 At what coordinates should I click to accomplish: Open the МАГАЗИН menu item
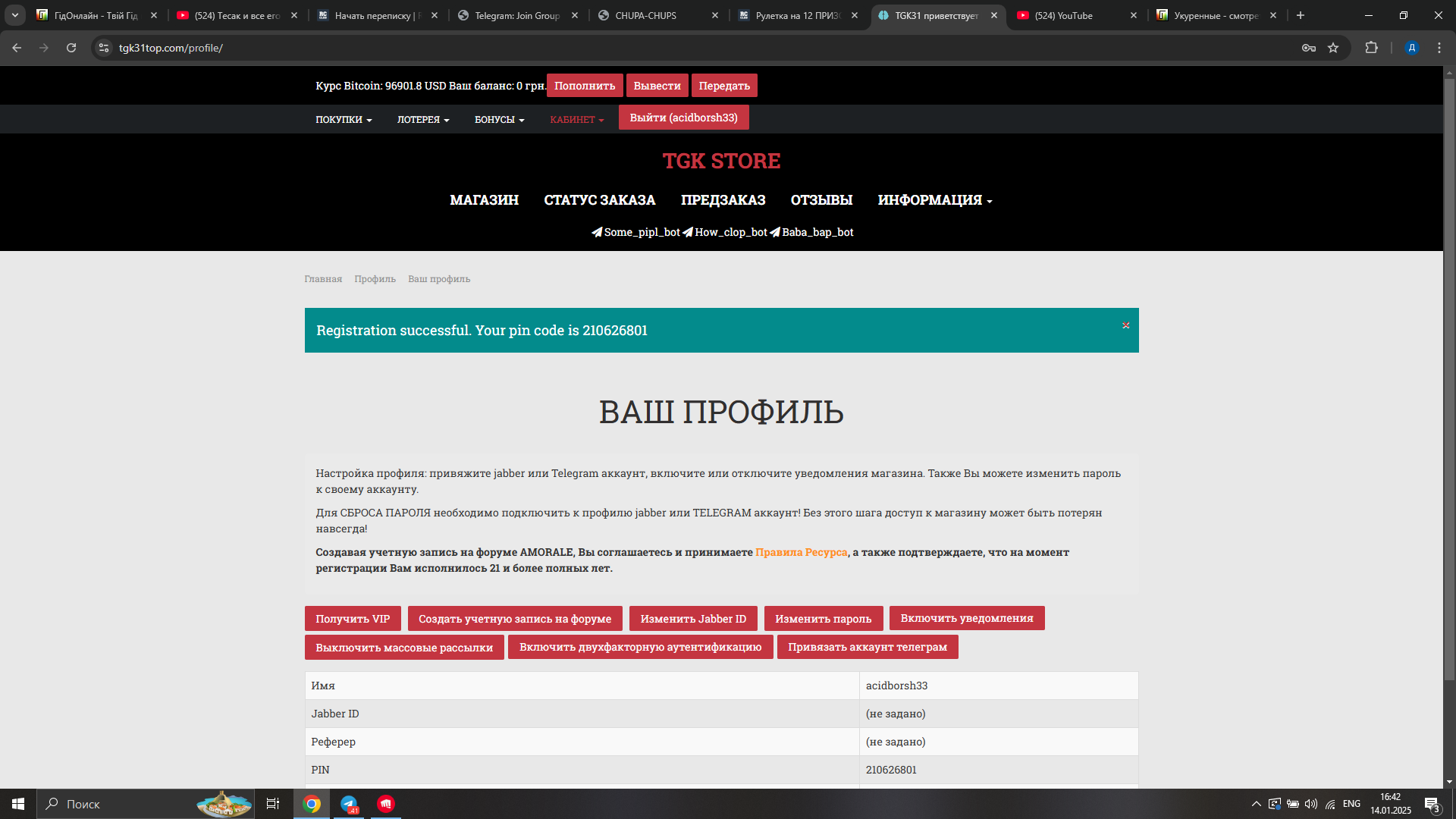[484, 200]
